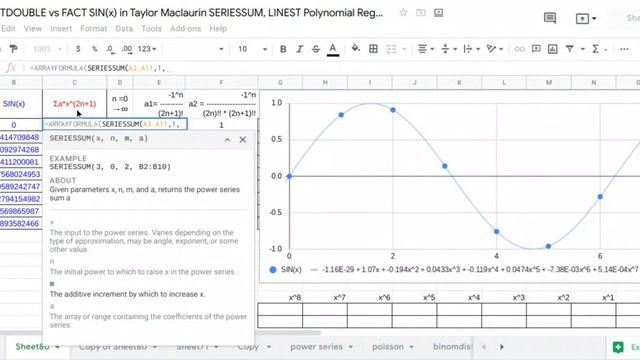
Task: Select column C header
Action: pyautogui.click(x=74, y=82)
